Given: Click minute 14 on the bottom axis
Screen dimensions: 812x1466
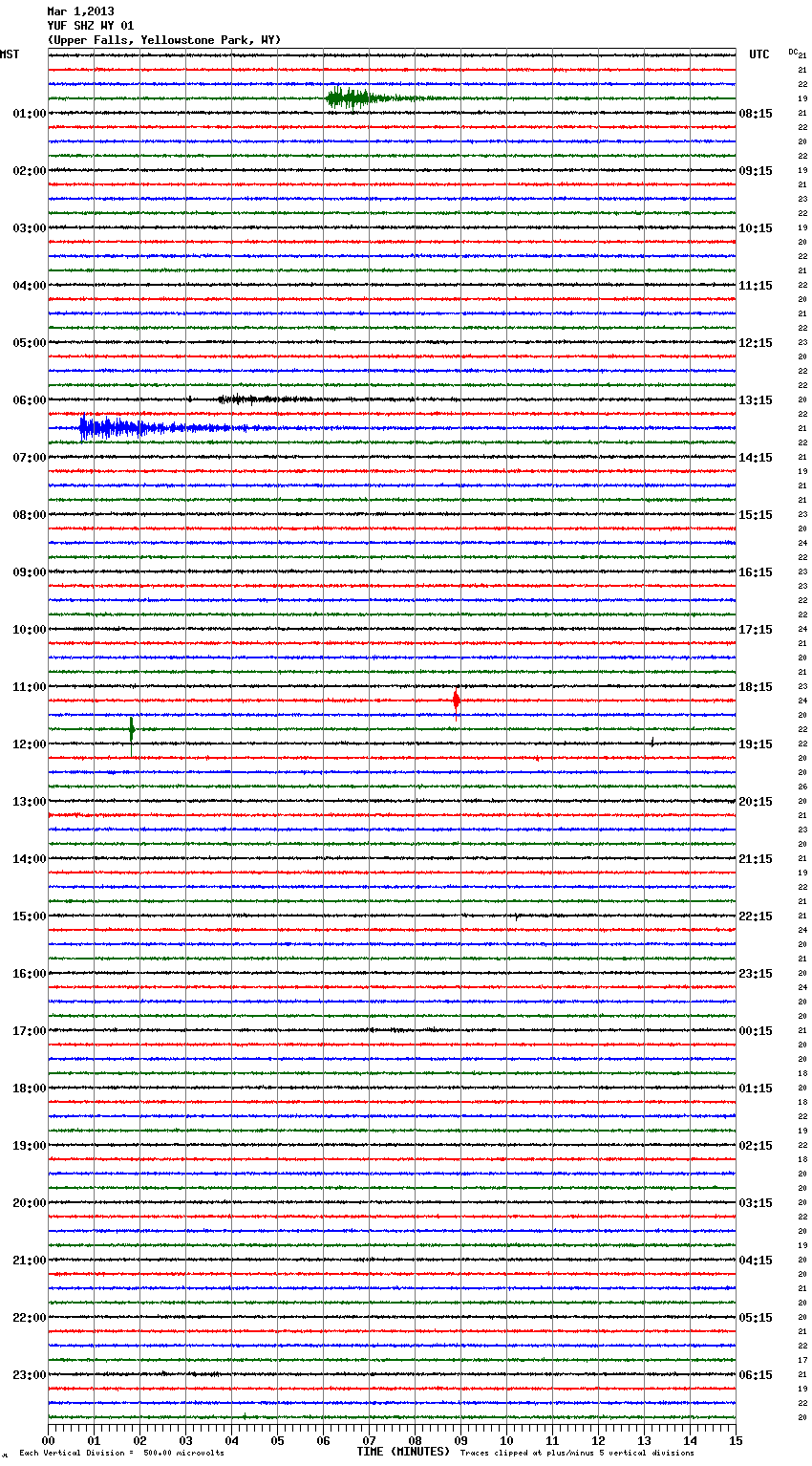Looking at the screenshot, I should tap(690, 1440).
